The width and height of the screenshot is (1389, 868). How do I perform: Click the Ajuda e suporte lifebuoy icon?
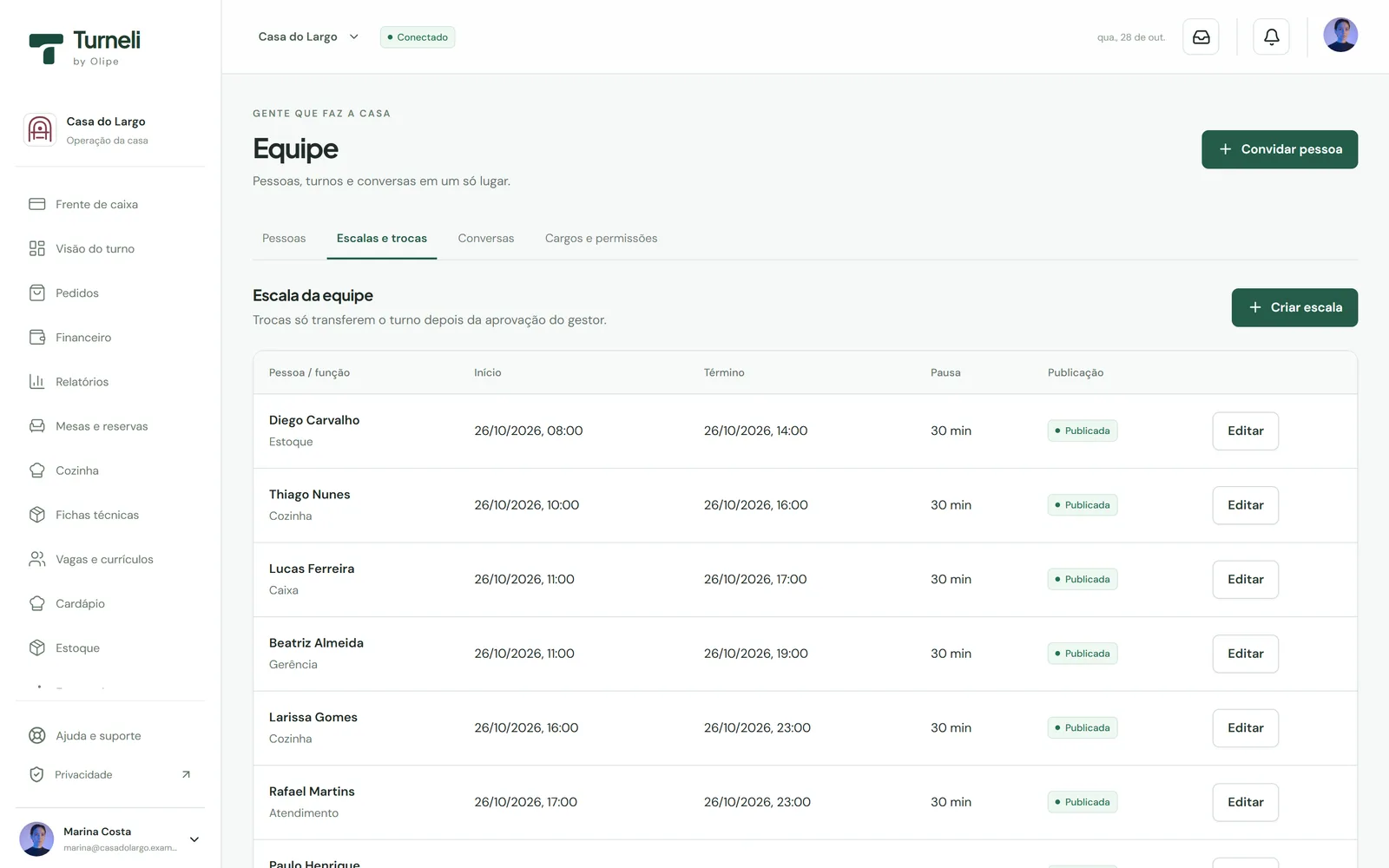(37, 735)
